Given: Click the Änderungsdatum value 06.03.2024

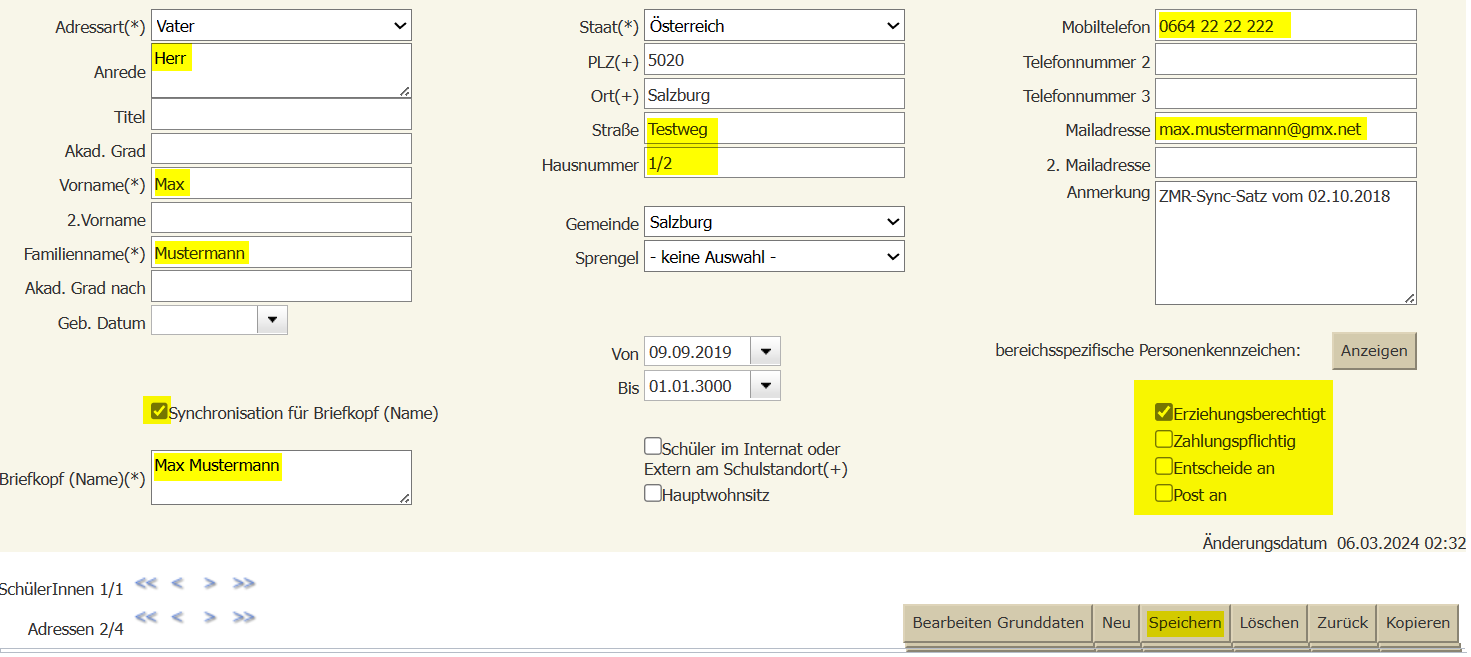Looking at the screenshot, I should 1401,543.
